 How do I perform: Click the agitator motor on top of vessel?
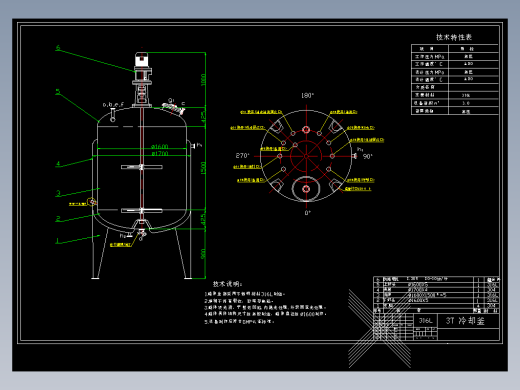142,61
